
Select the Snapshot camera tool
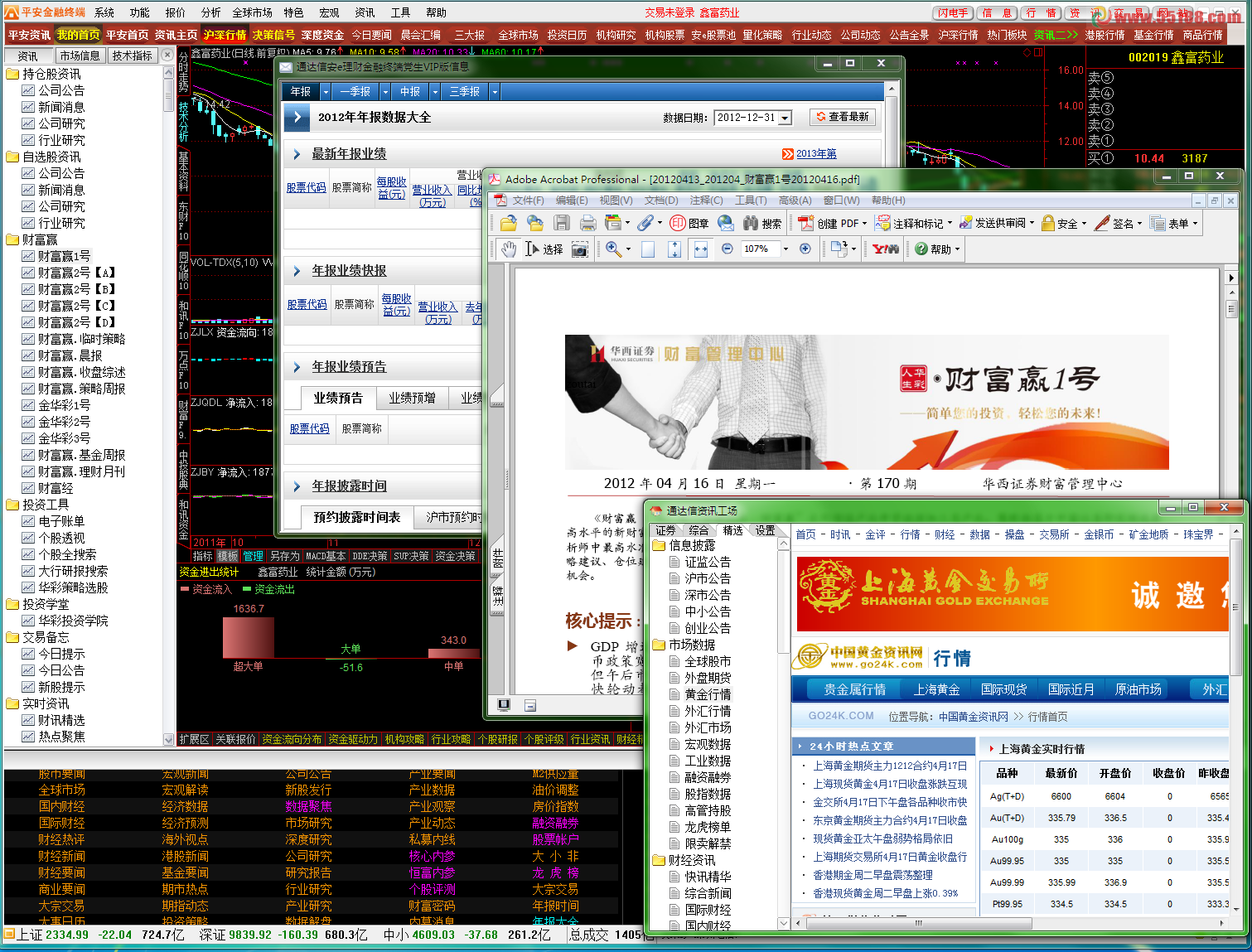580,249
